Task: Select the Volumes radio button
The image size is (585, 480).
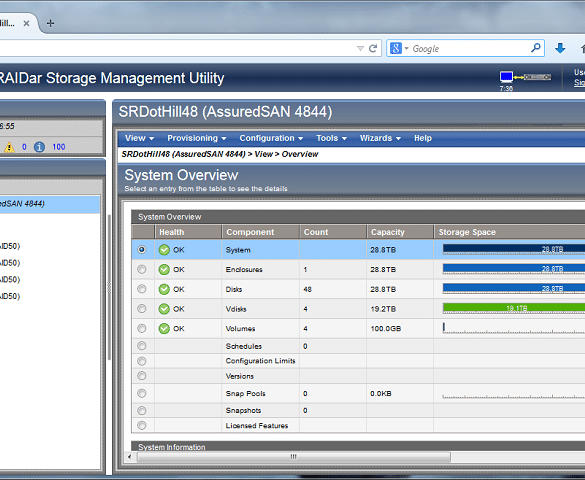Action: point(142,329)
